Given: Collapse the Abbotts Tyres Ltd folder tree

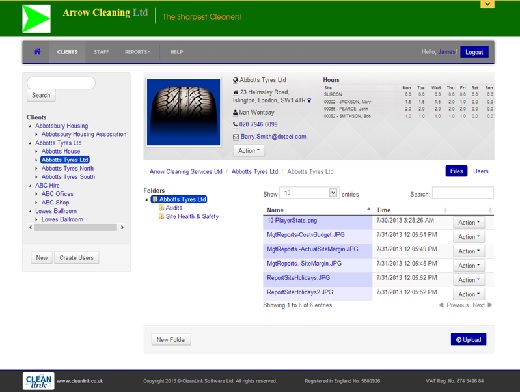Looking at the screenshot, I should [147, 200].
